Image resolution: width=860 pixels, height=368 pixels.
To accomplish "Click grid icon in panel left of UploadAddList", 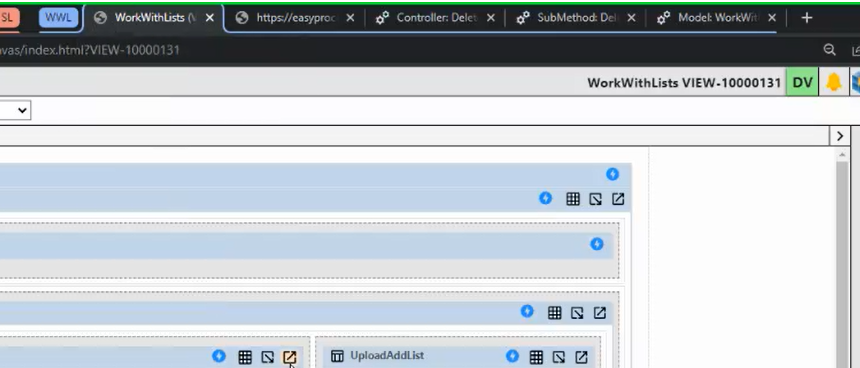I will (245, 358).
